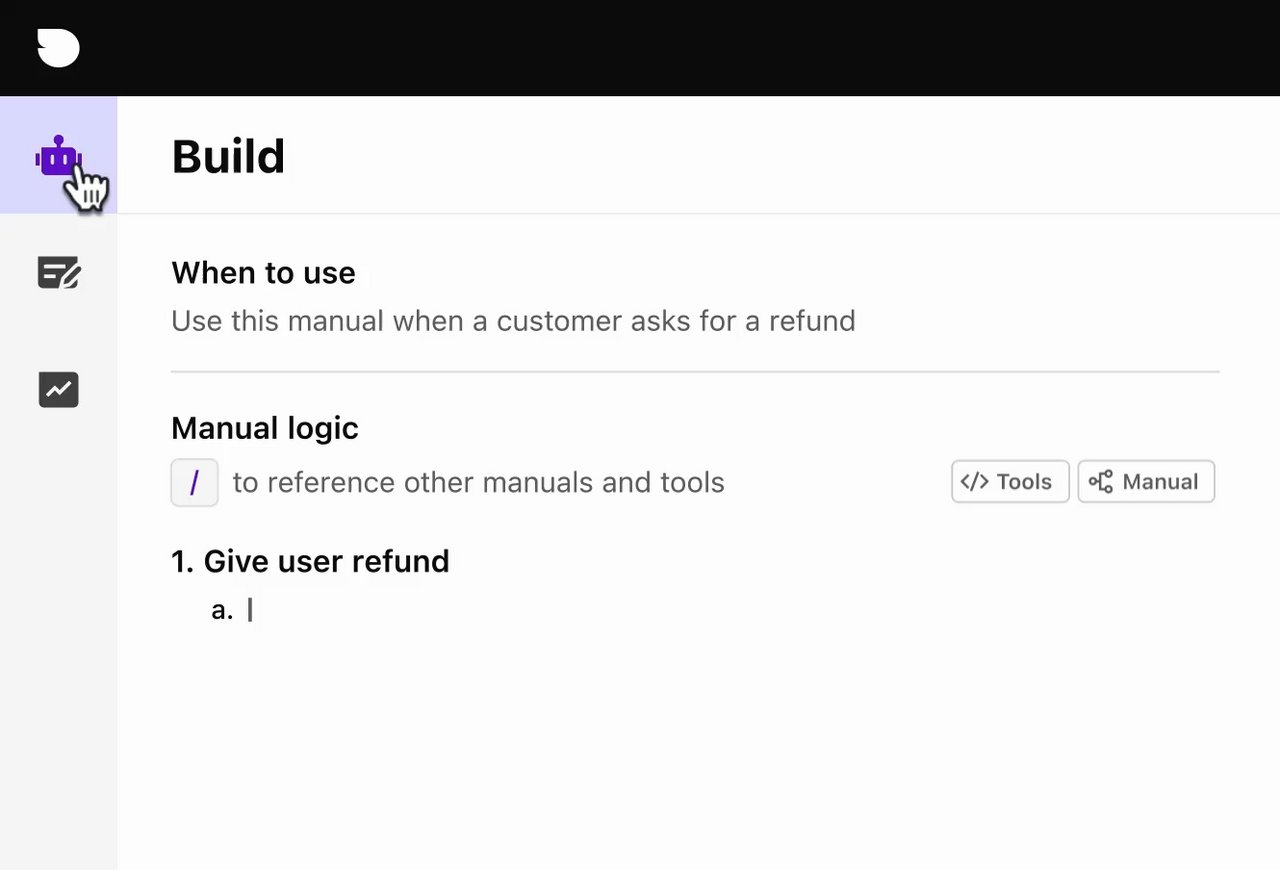Place cursor in "Give user refund" step
1280x870 pixels.
326,561
